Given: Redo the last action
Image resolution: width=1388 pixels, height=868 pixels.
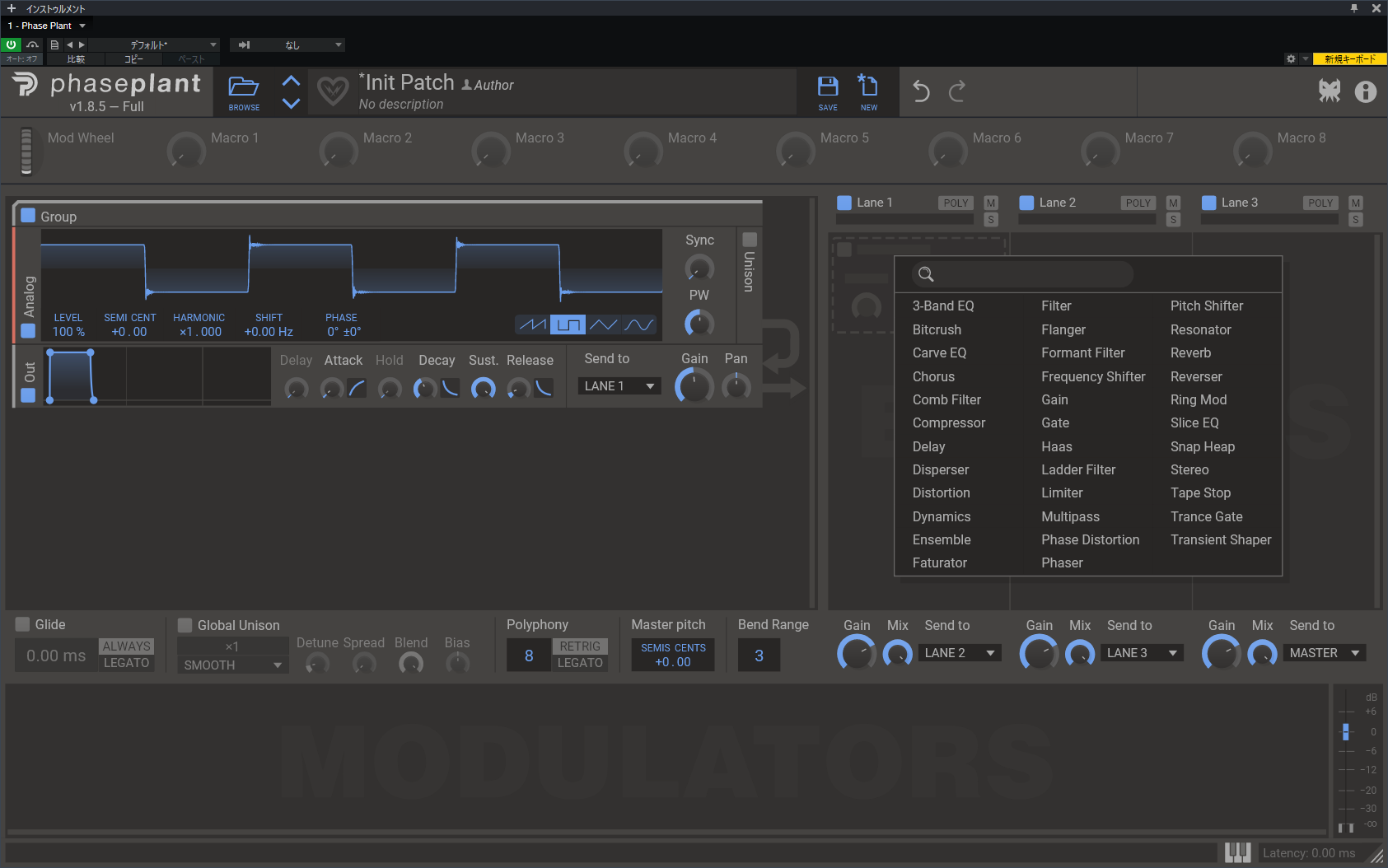Looking at the screenshot, I should (x=957, y=91).
